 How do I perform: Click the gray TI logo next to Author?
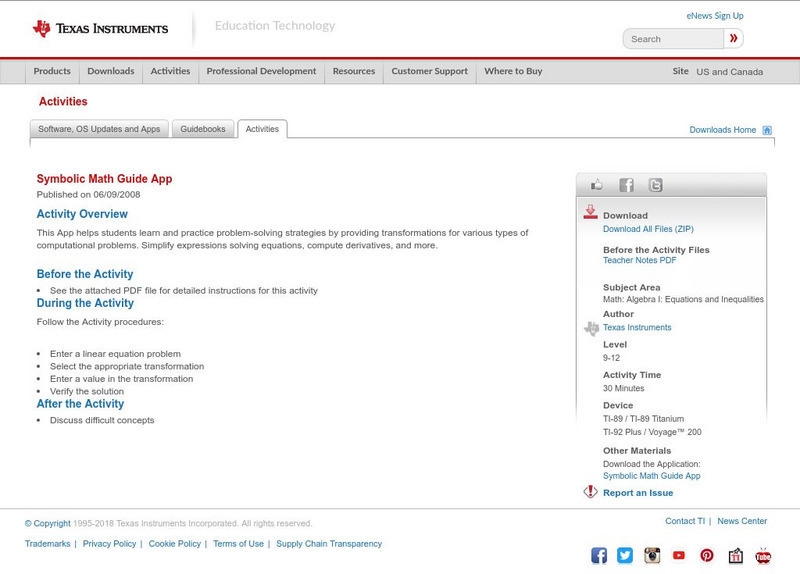[591, 328]
